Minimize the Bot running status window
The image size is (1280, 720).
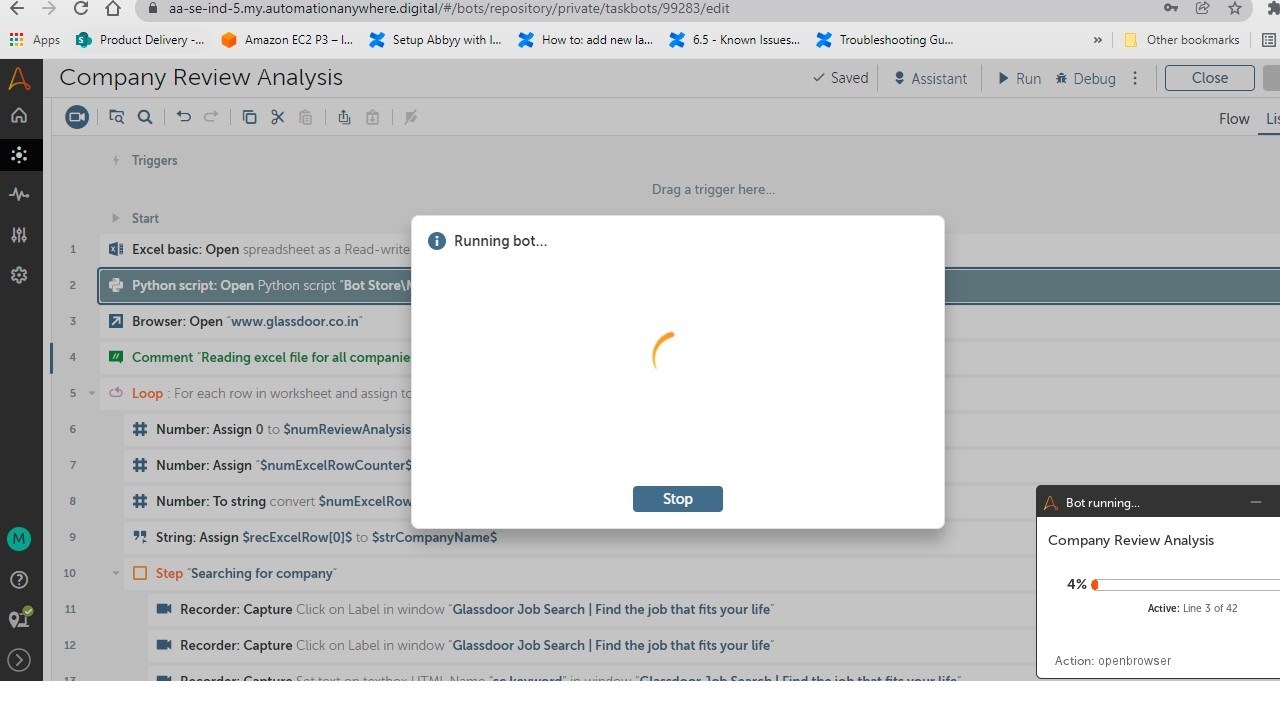(x=1256, y=502)
